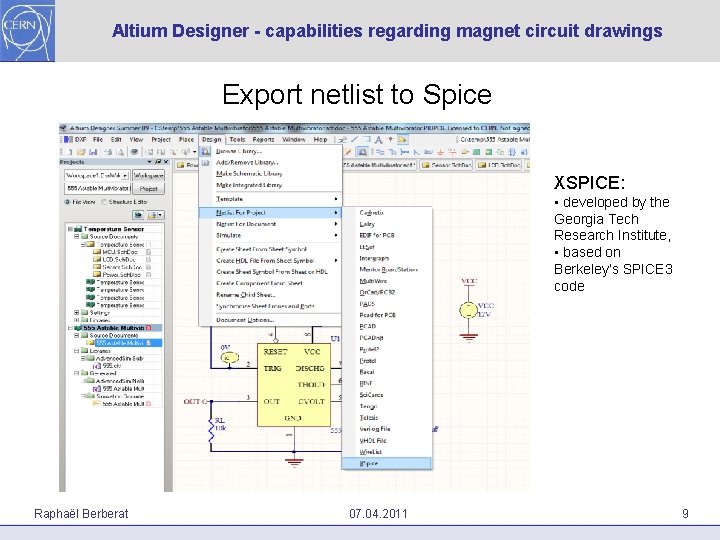Select the Temperature Sensor project node

[x=109, y=229]
